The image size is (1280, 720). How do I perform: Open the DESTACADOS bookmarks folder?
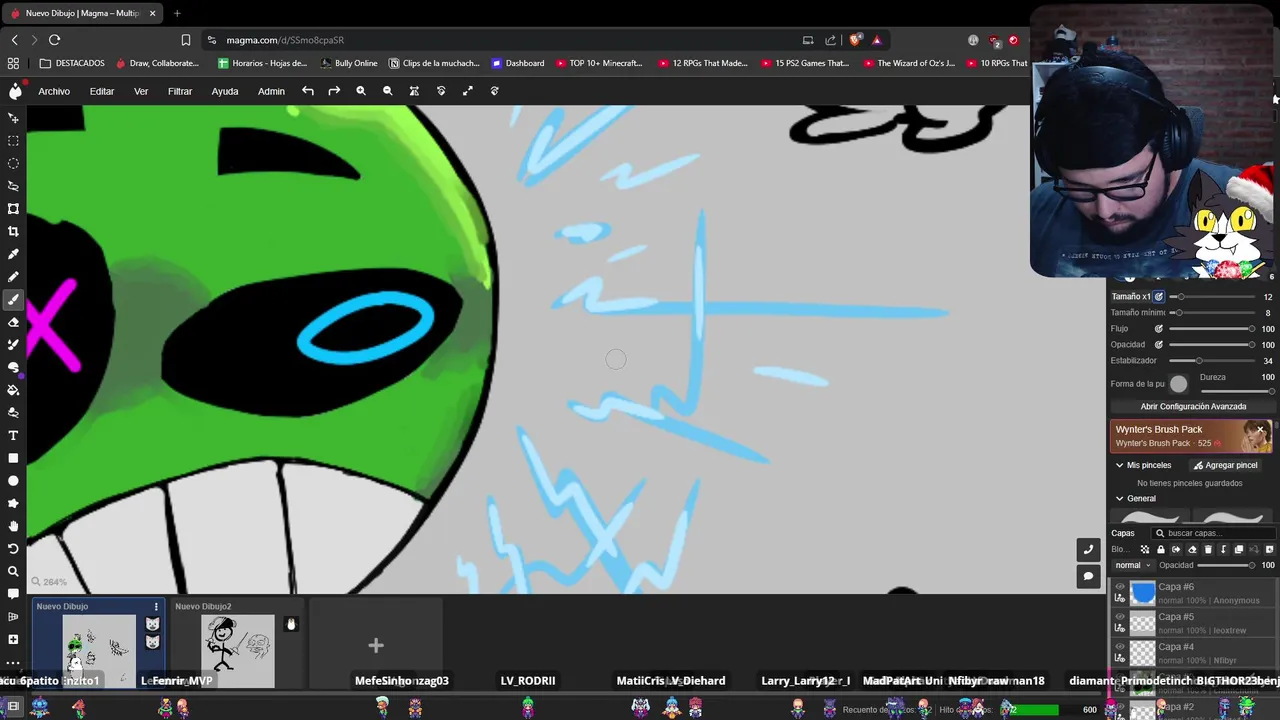click(72, 63)
